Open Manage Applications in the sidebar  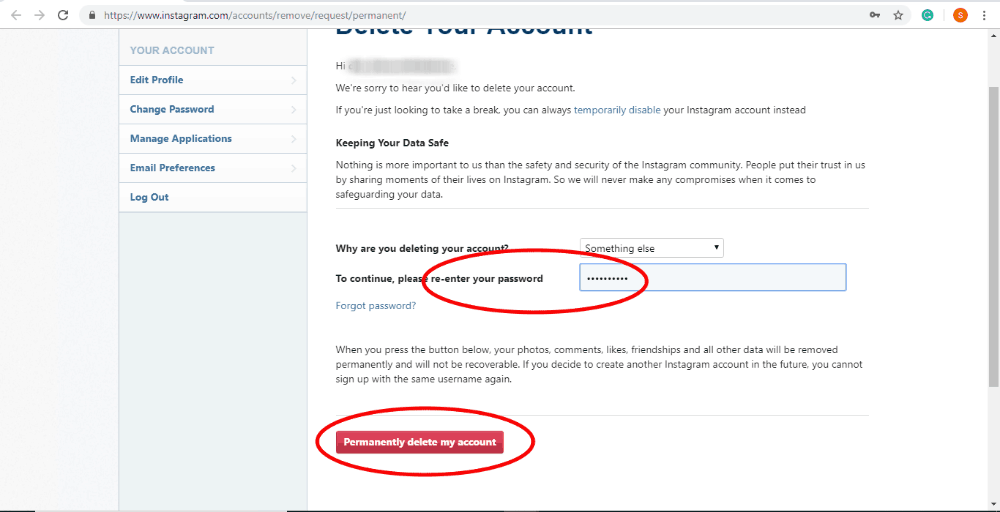pos(212,139)
